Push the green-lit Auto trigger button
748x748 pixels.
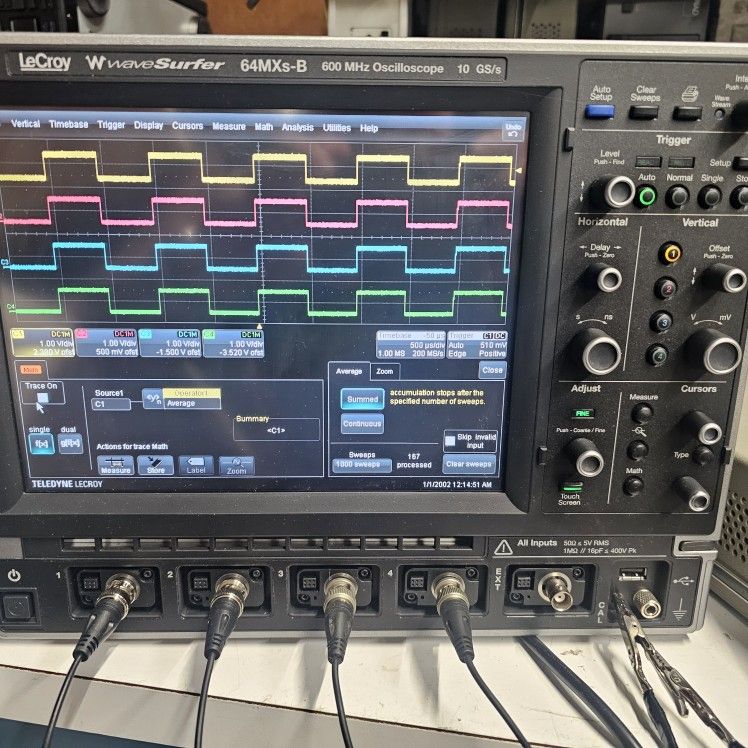(x=646, y=196)
